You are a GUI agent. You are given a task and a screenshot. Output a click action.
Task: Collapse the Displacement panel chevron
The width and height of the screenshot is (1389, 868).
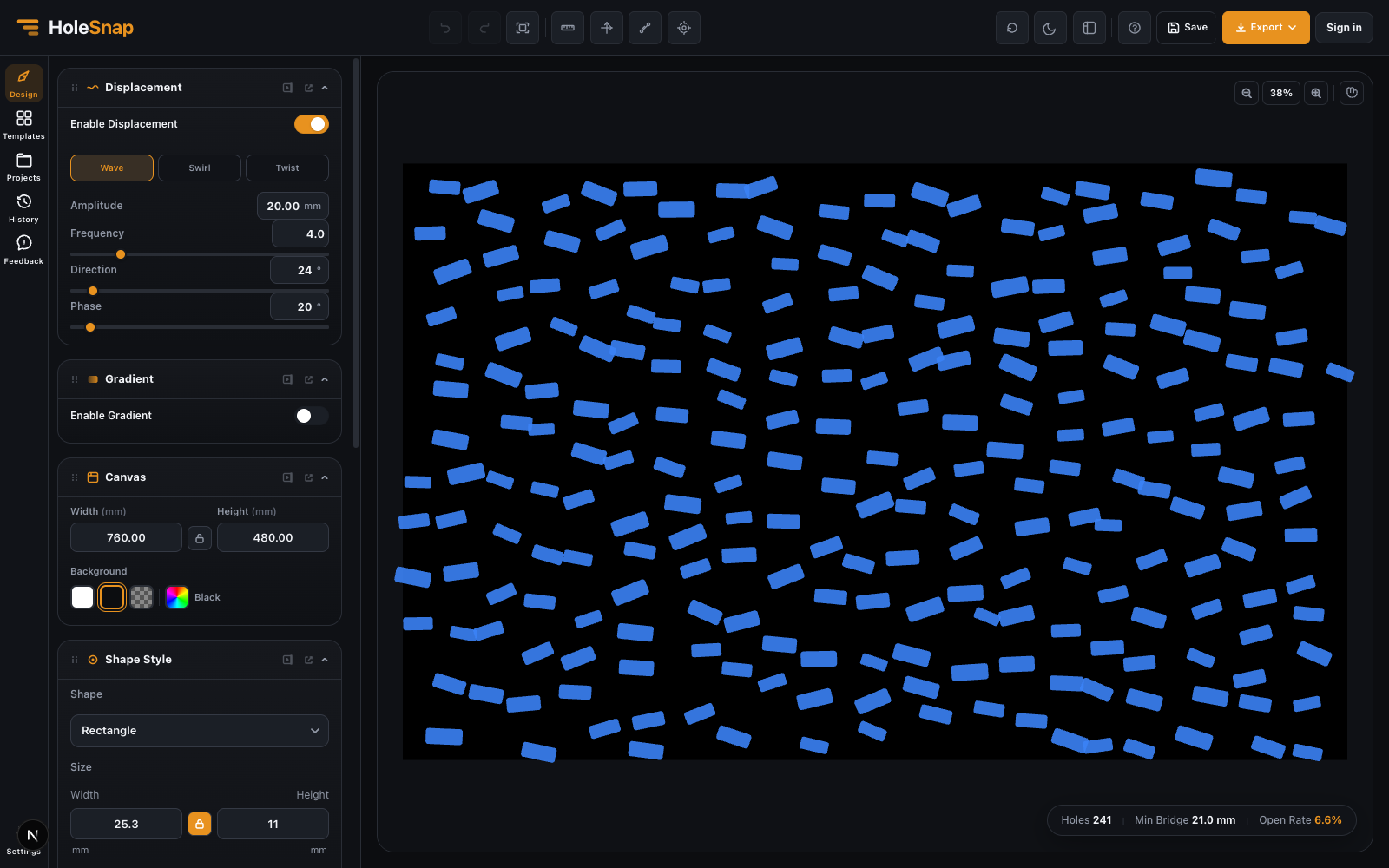[325, 88]
